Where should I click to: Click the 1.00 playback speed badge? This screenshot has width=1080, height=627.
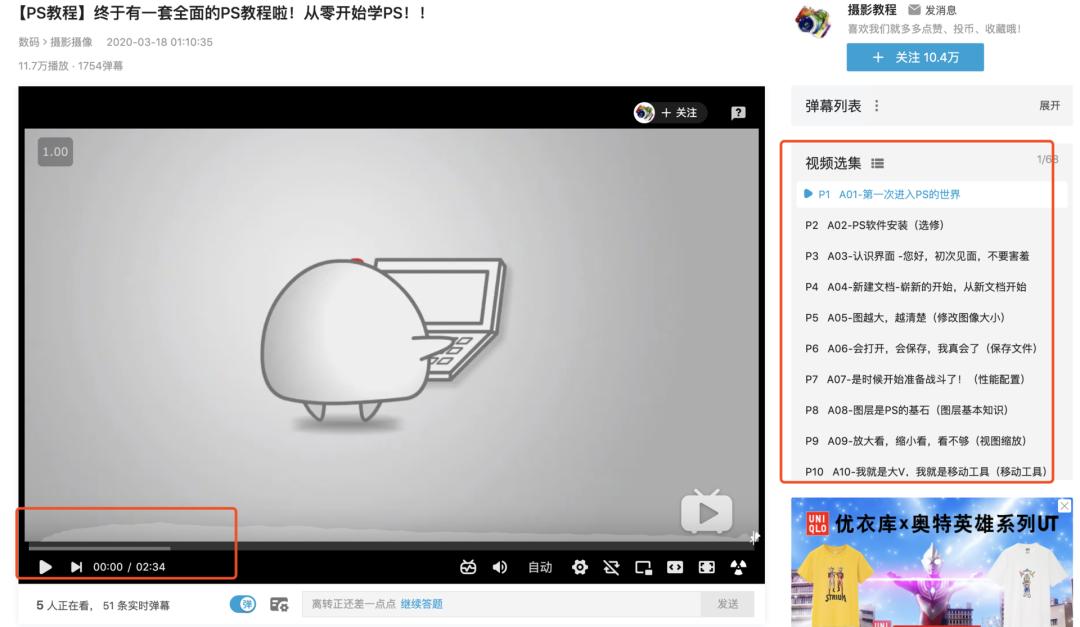55,152
